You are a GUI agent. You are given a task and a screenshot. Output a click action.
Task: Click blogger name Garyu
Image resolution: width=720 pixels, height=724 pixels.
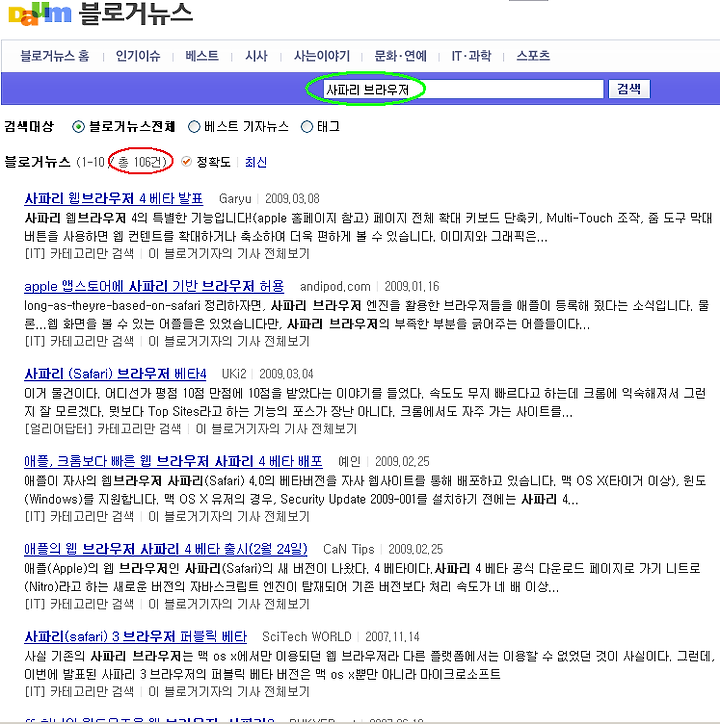pyautogui.click(x=235, y=199)
